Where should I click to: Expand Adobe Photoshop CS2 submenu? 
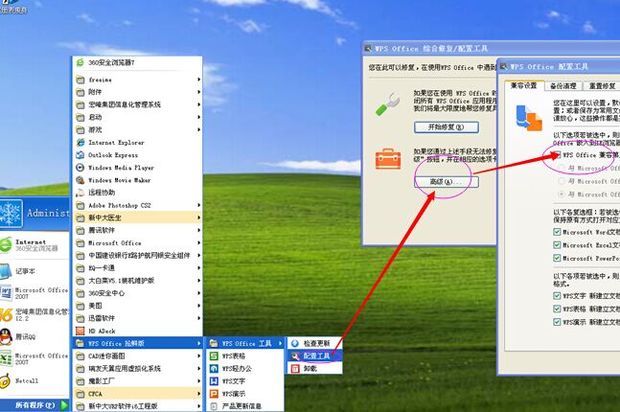tap(137, 205)
